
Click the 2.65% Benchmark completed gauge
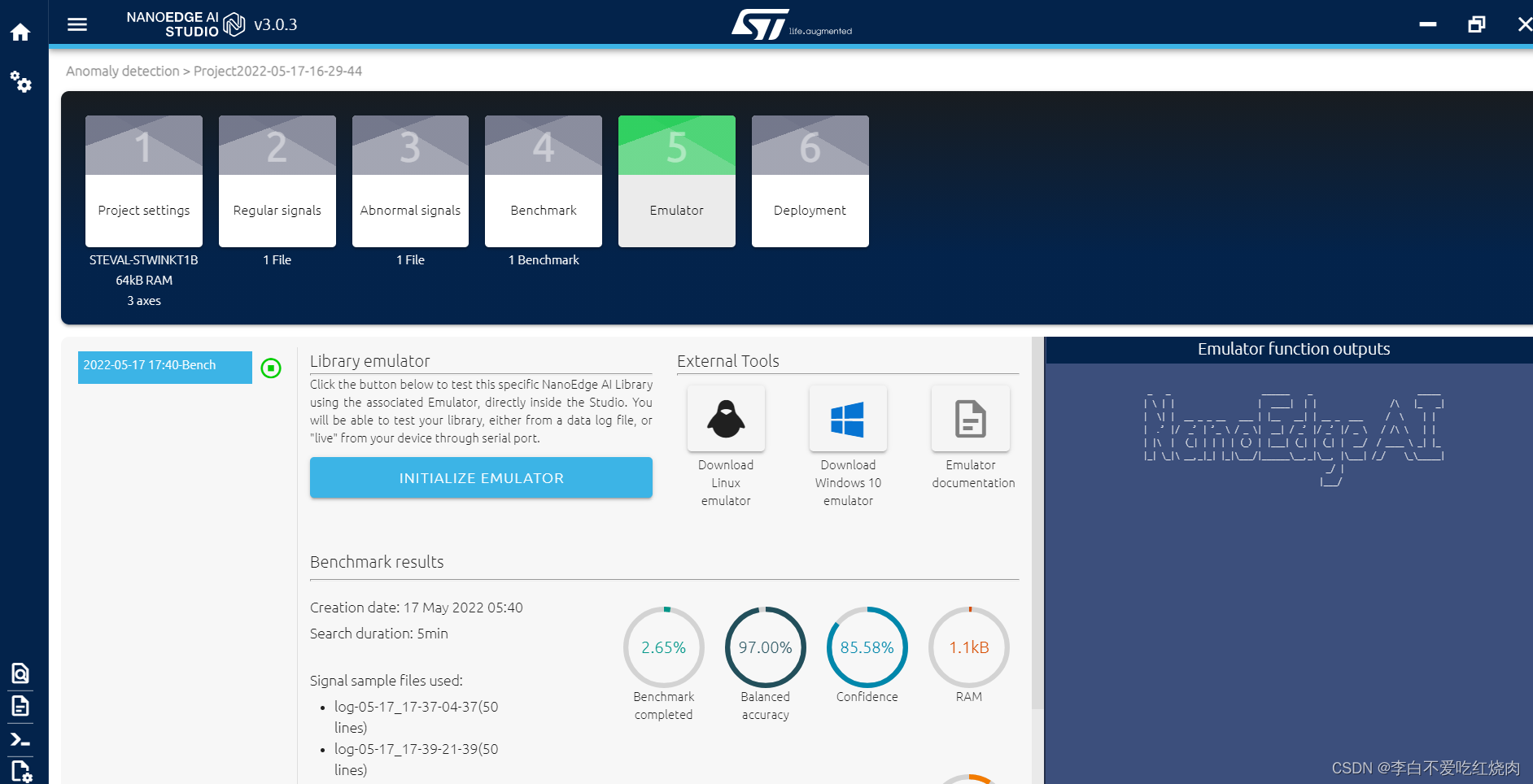pyautogui.click(x=664, y=647)
